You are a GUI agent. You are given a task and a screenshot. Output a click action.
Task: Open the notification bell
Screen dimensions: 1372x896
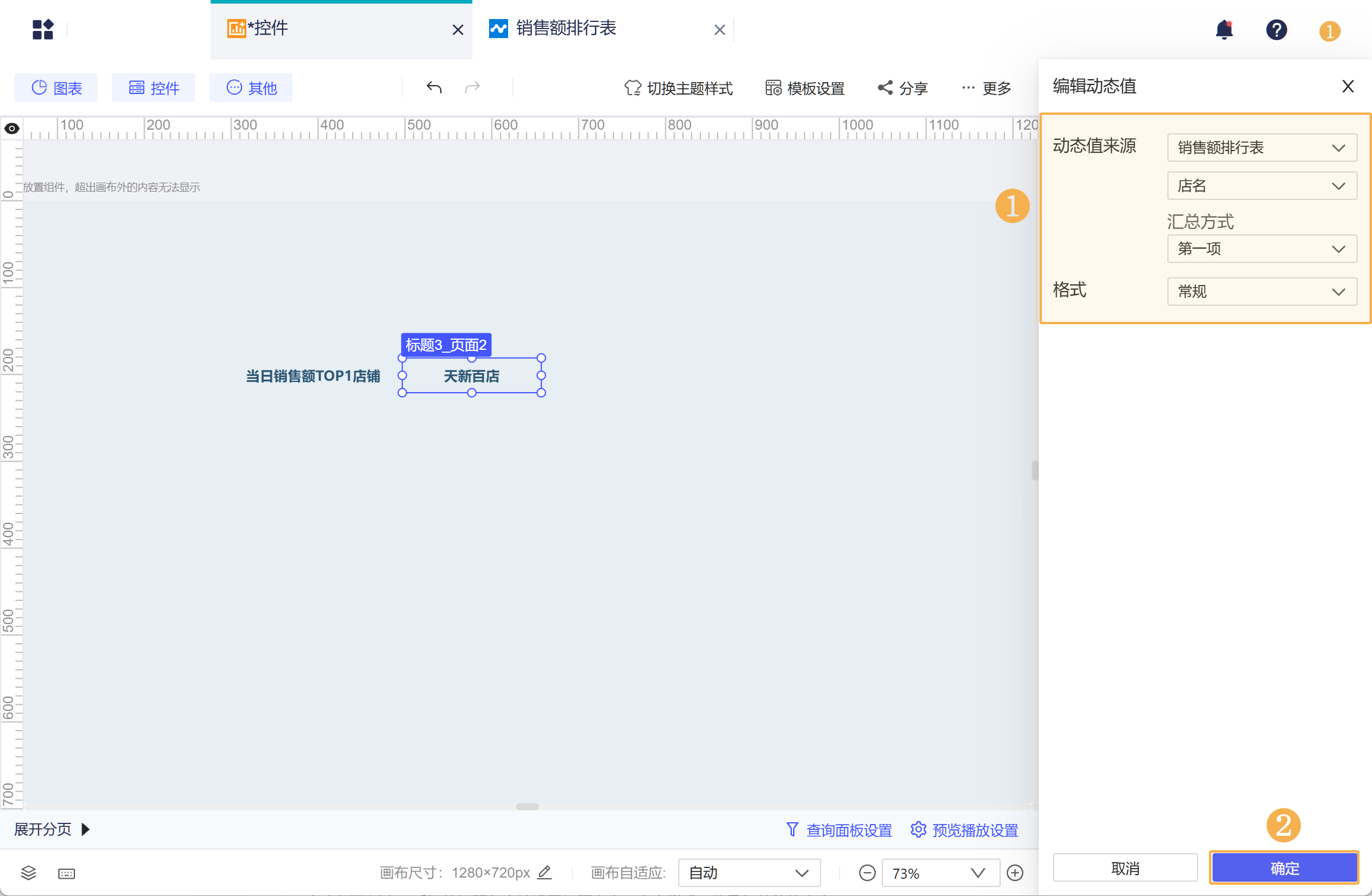1224,30
